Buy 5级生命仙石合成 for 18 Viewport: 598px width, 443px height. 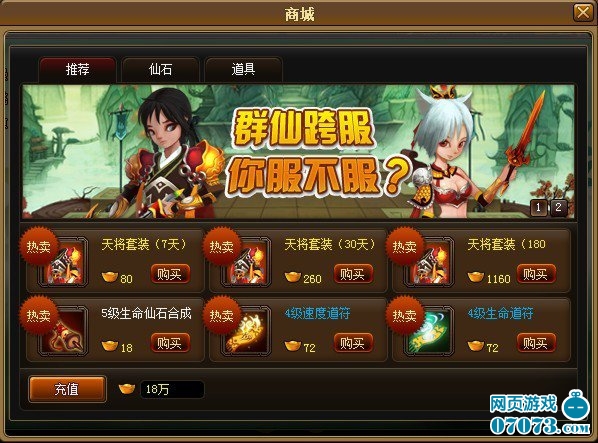[170, 343]
